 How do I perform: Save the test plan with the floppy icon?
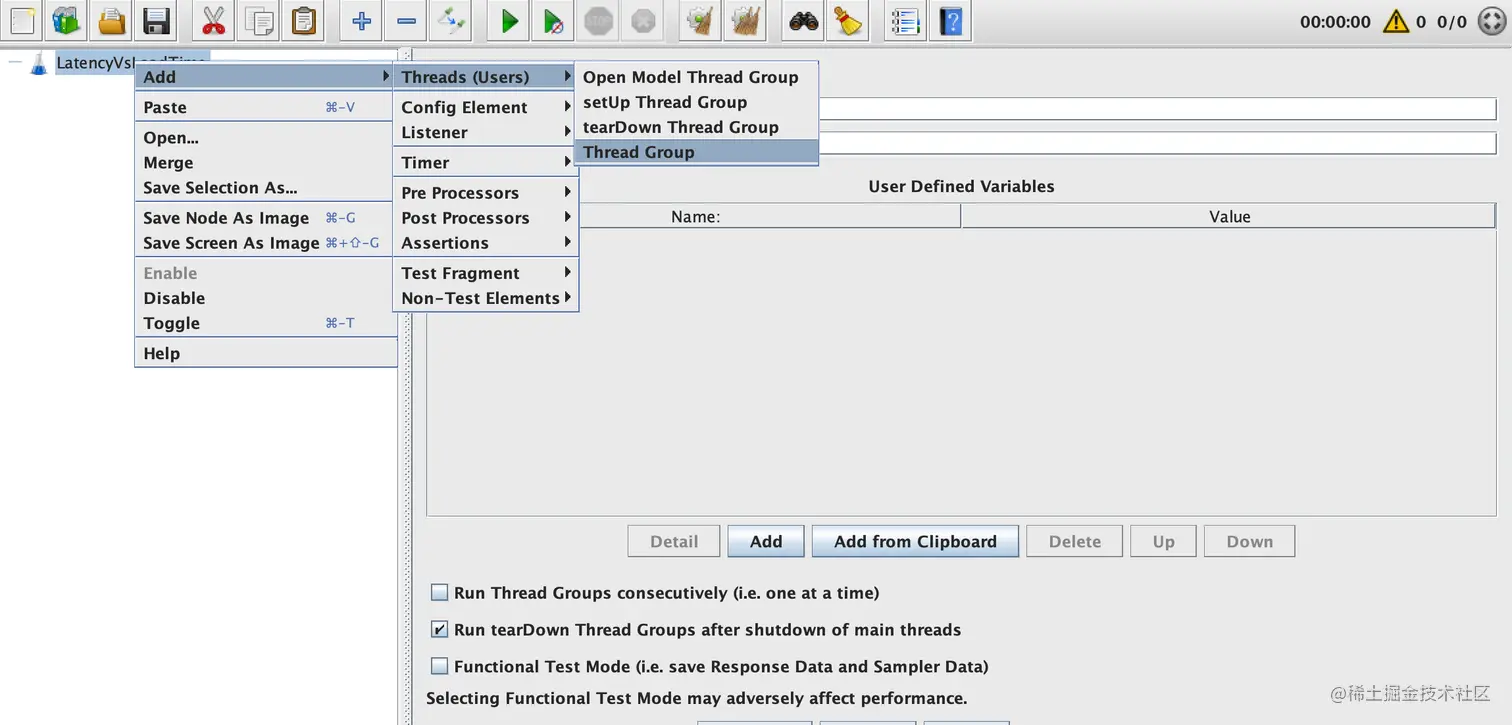click(155, 20)
